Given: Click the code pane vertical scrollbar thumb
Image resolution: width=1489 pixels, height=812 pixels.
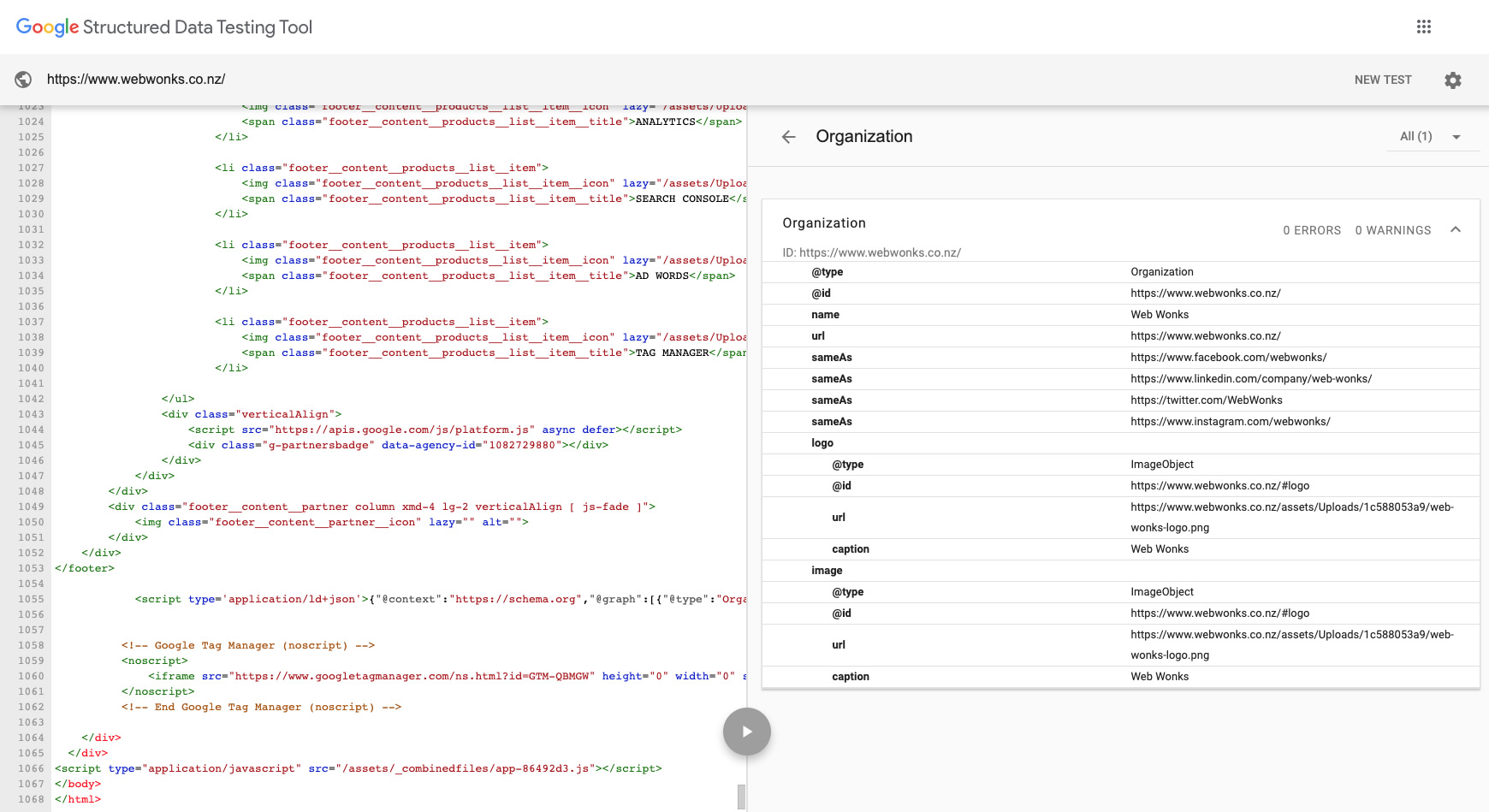Looking at the screenshot, I should click(741, 796).
